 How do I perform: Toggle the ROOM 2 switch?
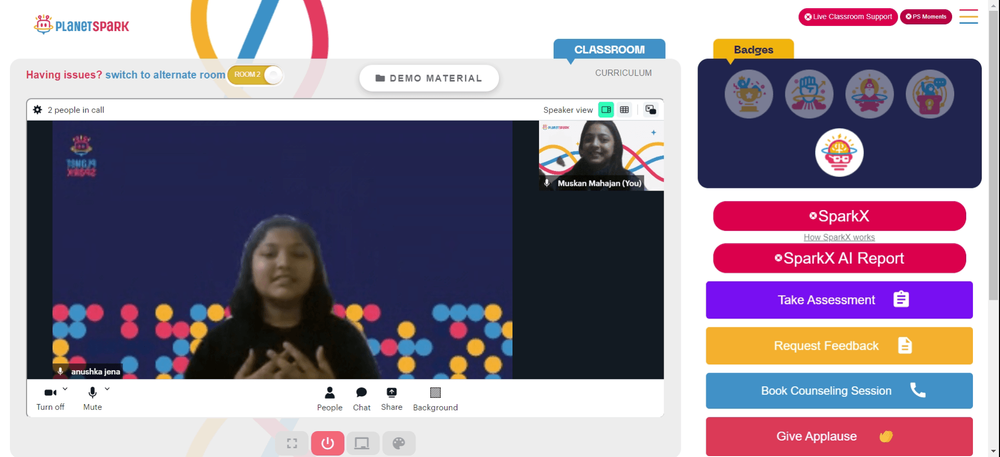[254, 75]
